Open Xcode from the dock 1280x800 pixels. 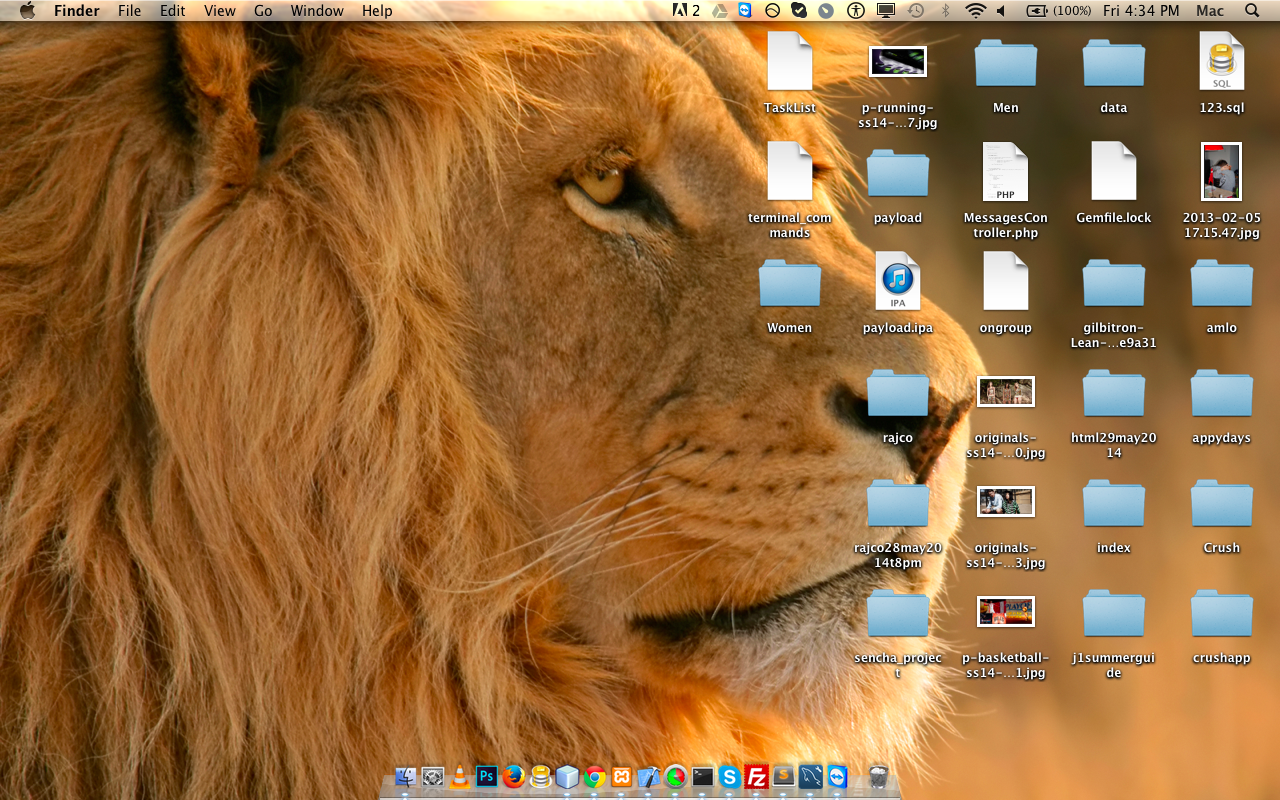click(x=649, y=777)
